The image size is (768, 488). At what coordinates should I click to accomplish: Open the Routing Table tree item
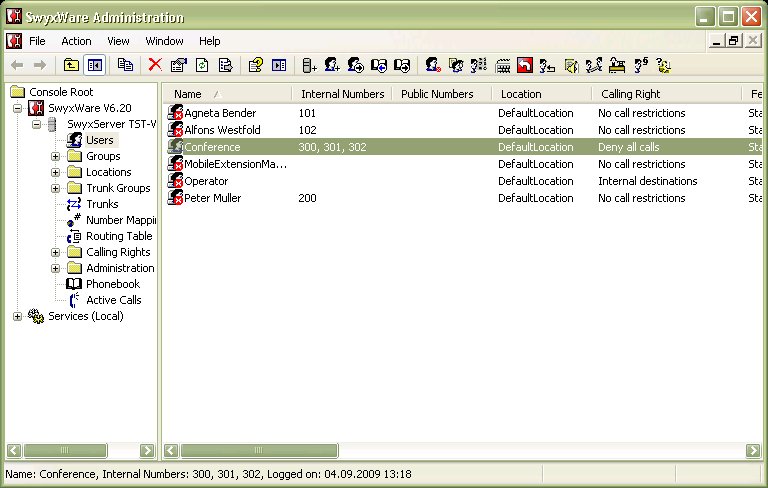click(x=119, y=236)
